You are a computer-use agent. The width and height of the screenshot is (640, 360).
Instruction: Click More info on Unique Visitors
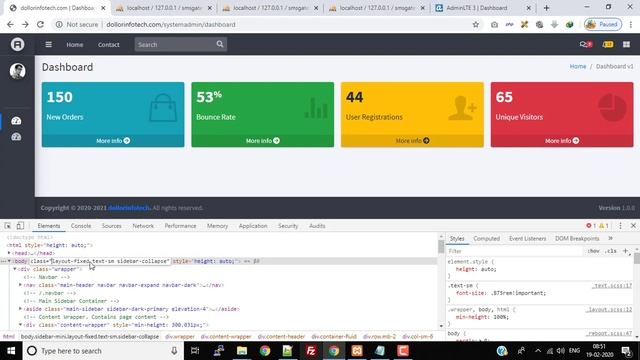[562, 140]
